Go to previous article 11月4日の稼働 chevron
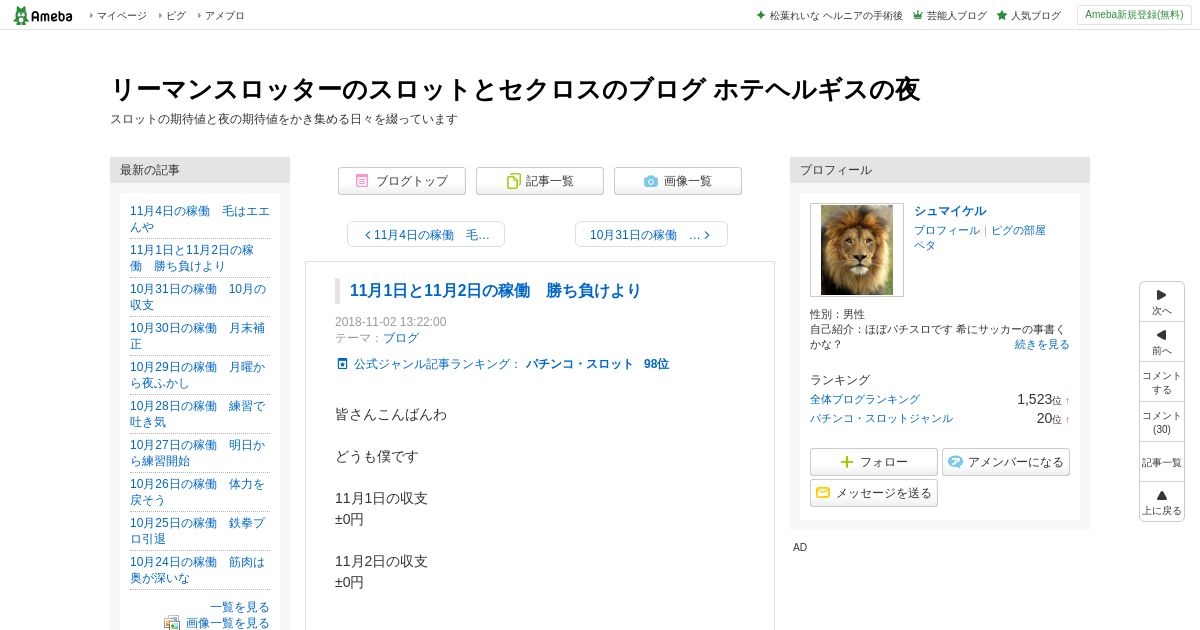 click(x=426, y=234)
